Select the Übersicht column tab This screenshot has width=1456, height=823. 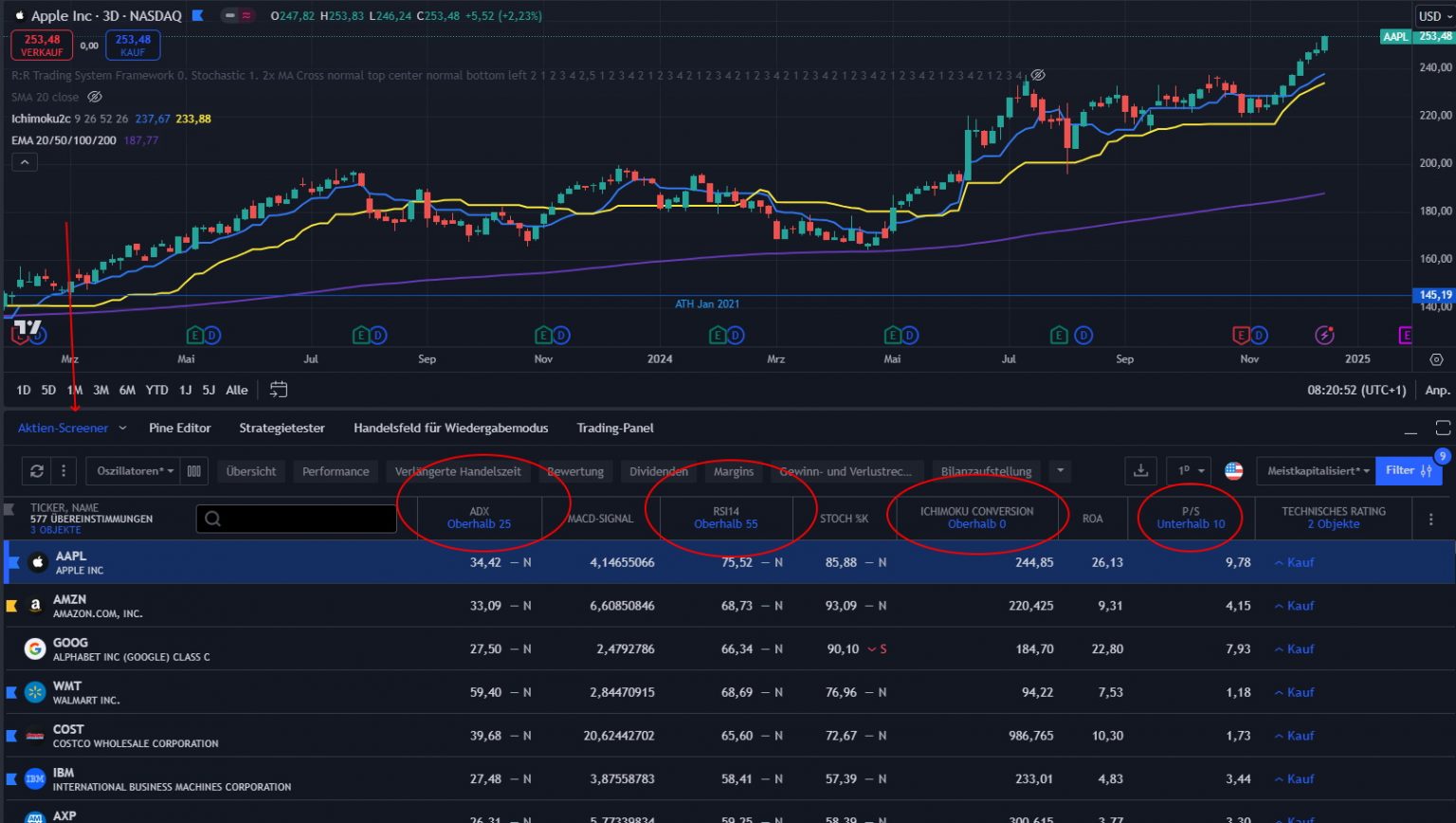coord(251,471)
